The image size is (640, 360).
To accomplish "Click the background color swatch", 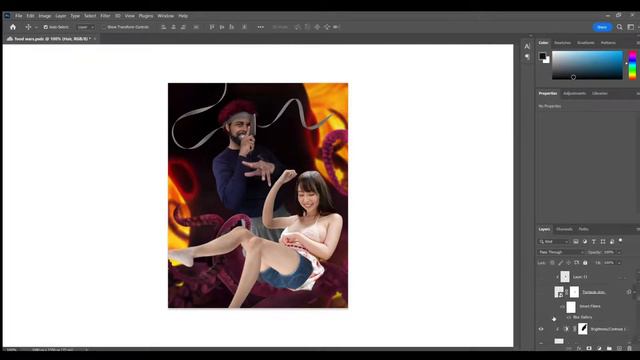I will [547, 60].
